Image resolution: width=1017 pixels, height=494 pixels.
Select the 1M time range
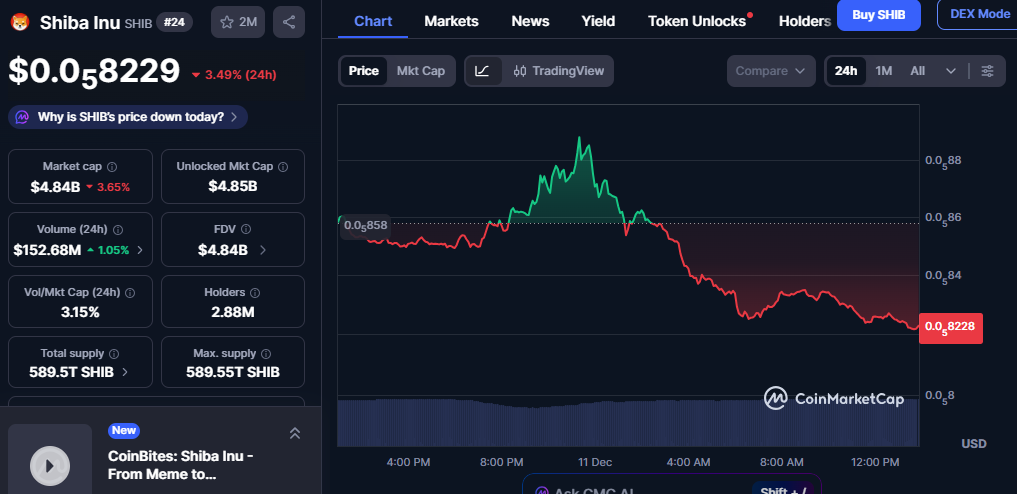(x=883, y=71)
